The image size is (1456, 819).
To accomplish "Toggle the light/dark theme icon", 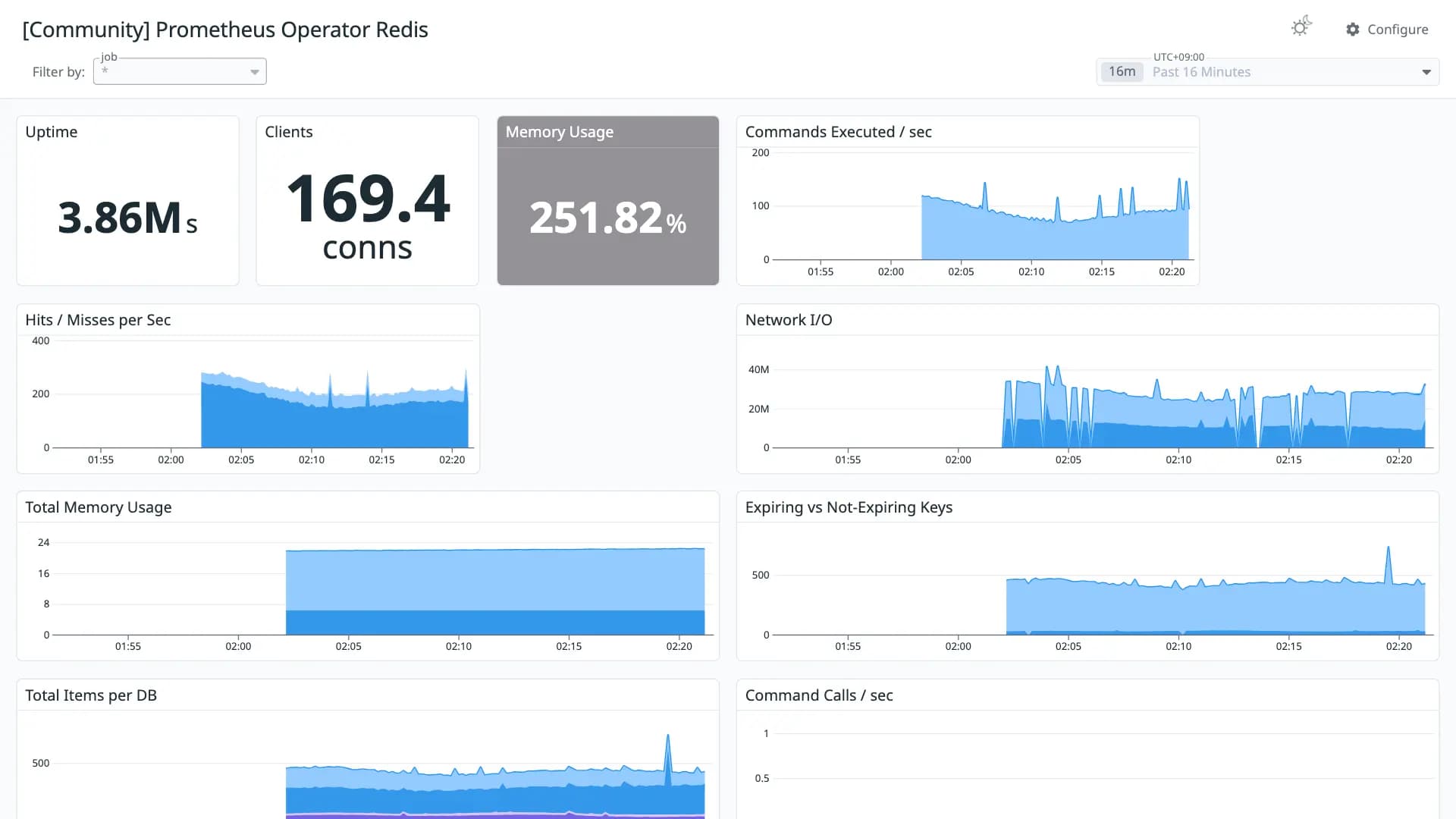I will pyautogui.click(x=1301, y=27).
